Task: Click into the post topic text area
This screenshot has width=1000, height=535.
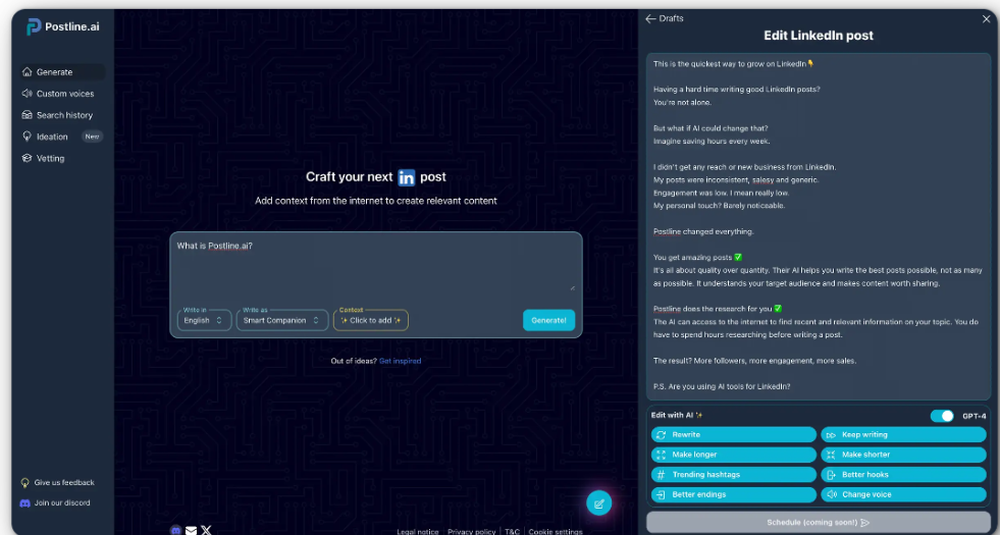Action: click(376, 267)
